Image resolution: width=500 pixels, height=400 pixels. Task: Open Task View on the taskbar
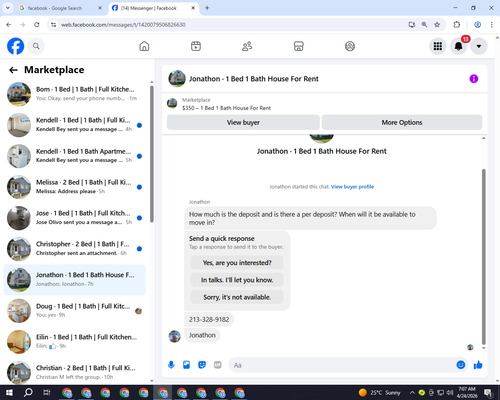[x=47, y=393]
